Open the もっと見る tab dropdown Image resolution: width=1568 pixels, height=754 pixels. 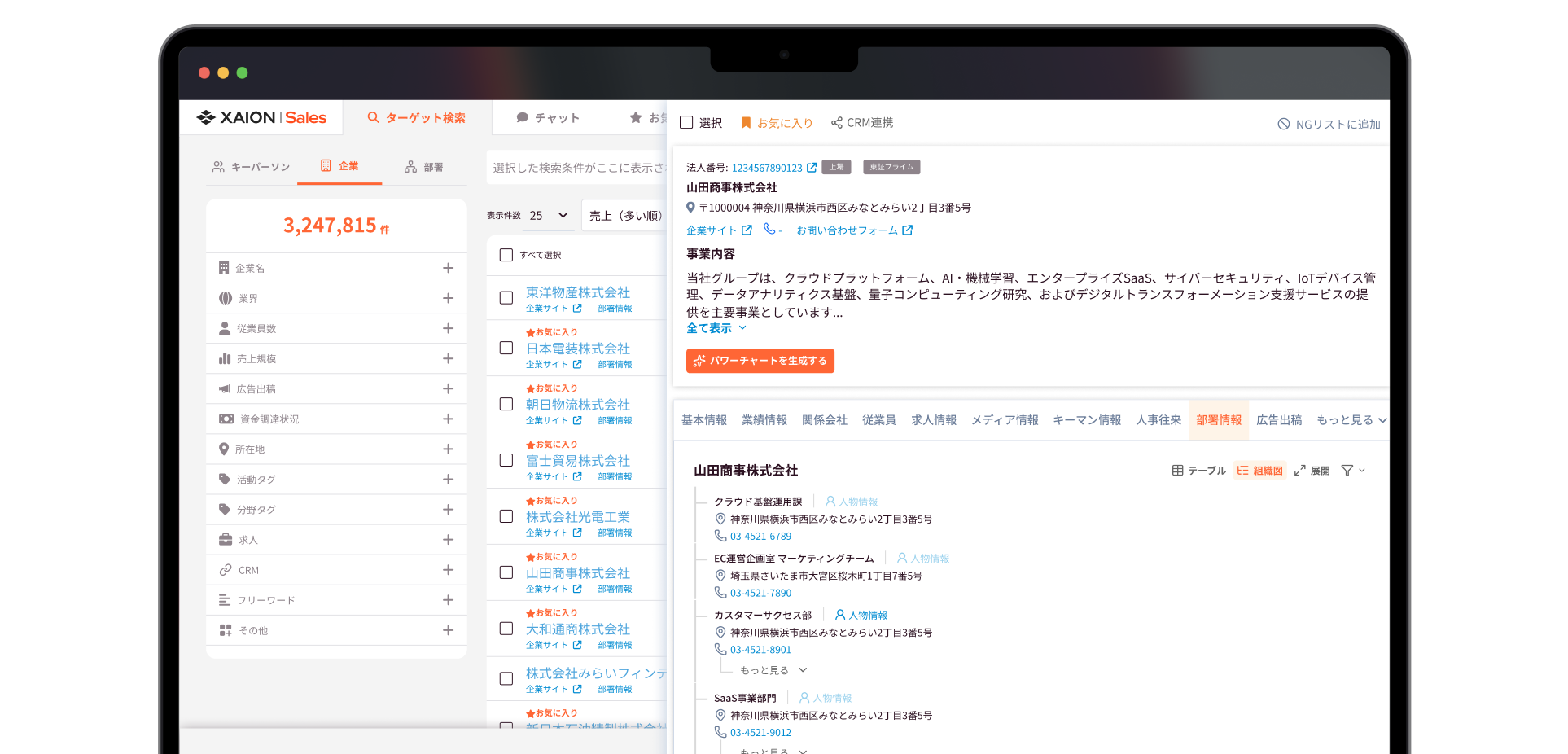(1352, 420)
